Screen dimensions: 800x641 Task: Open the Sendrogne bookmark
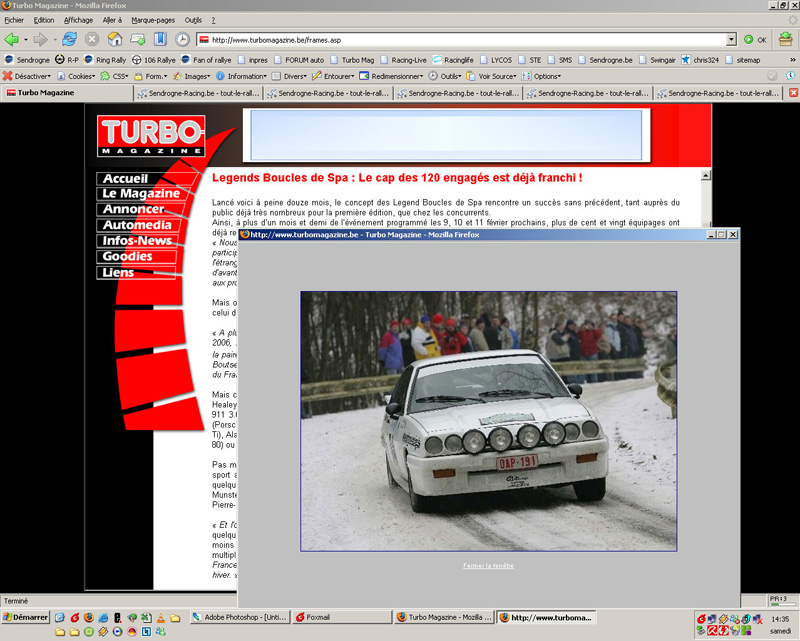[x=27, y=60]
